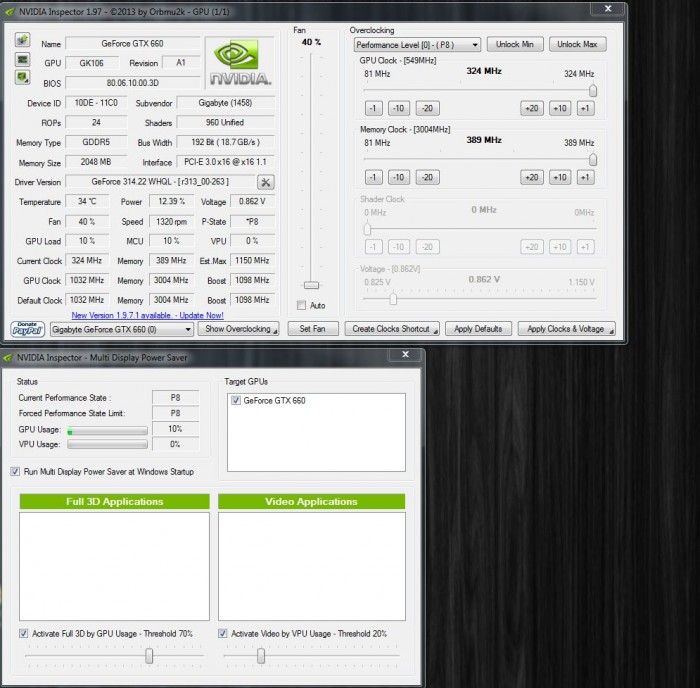The width and height of the screenshot is (700, 688).
Task: Decrease GPU Clock by 10 MHz
Action: click(x=398, y=108)
